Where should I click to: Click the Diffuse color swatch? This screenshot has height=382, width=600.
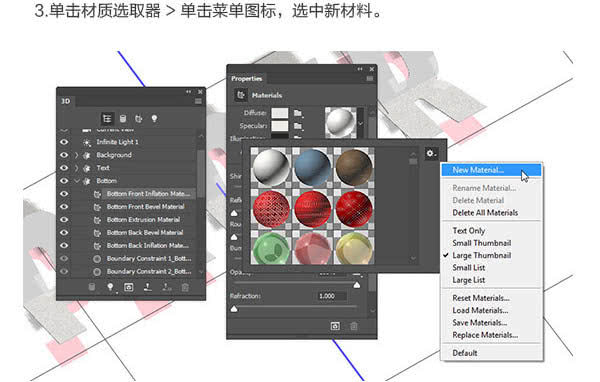(280, 113)
